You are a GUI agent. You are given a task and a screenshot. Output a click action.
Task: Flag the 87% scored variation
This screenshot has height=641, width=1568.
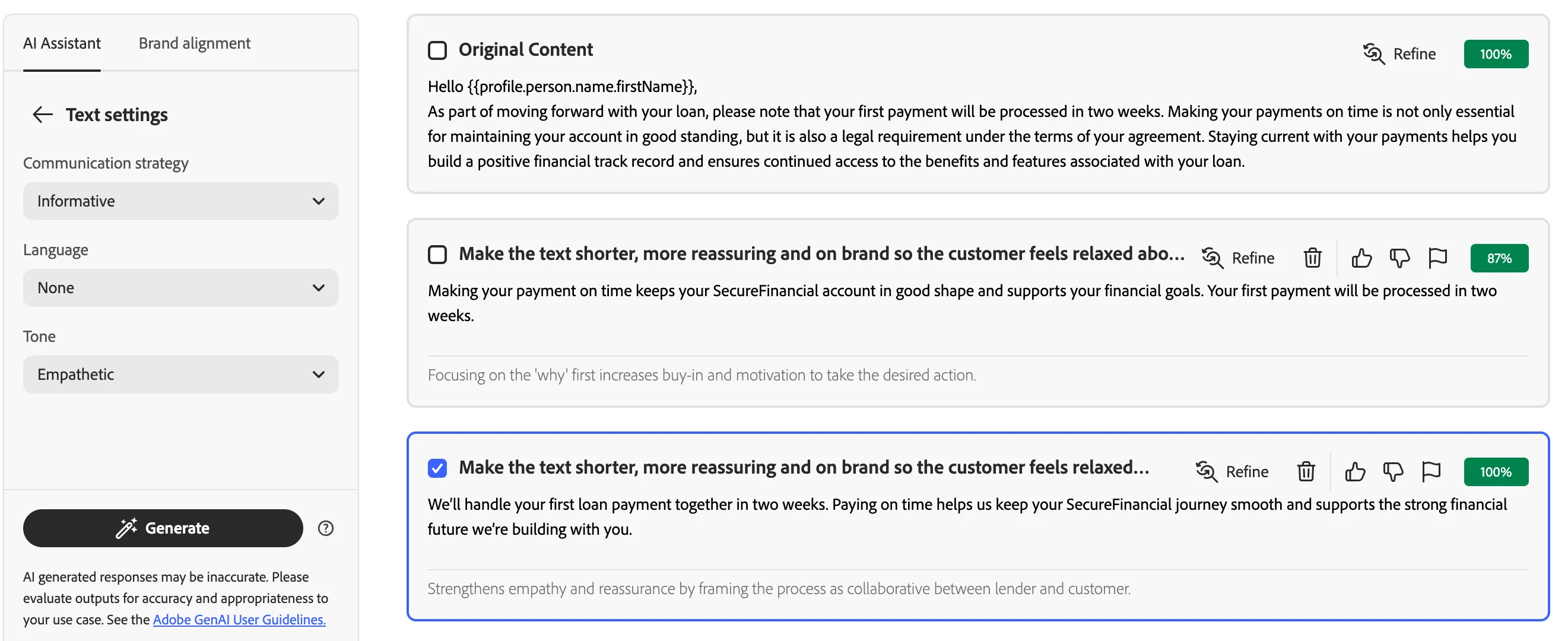pyautogui.click(x=1437, y=258)
